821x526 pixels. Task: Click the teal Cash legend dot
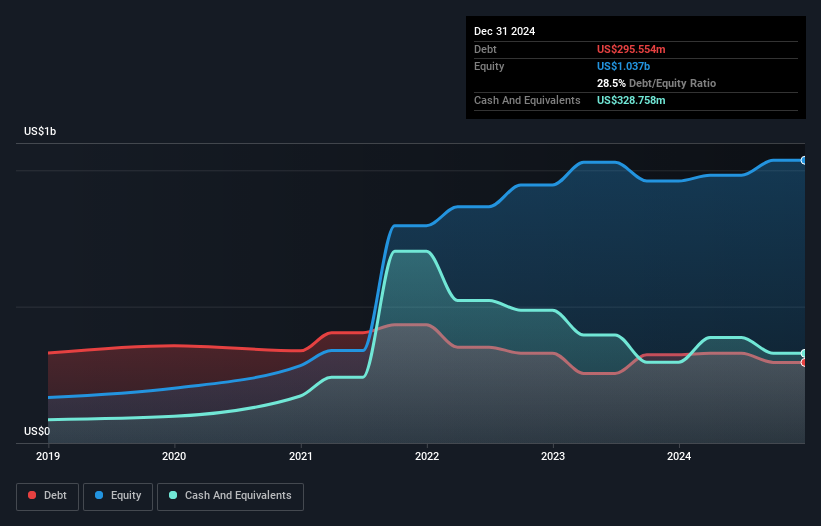[173, 495]
